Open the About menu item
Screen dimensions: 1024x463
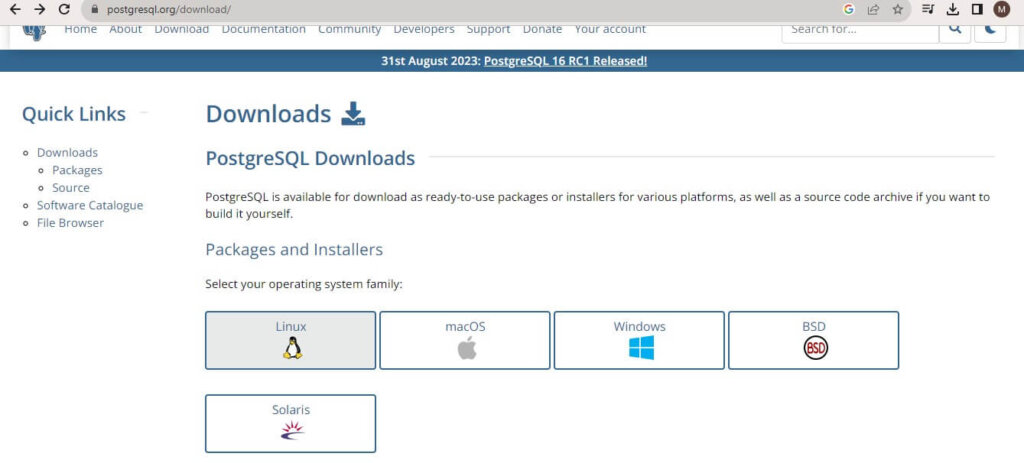[x=125, y=29]
